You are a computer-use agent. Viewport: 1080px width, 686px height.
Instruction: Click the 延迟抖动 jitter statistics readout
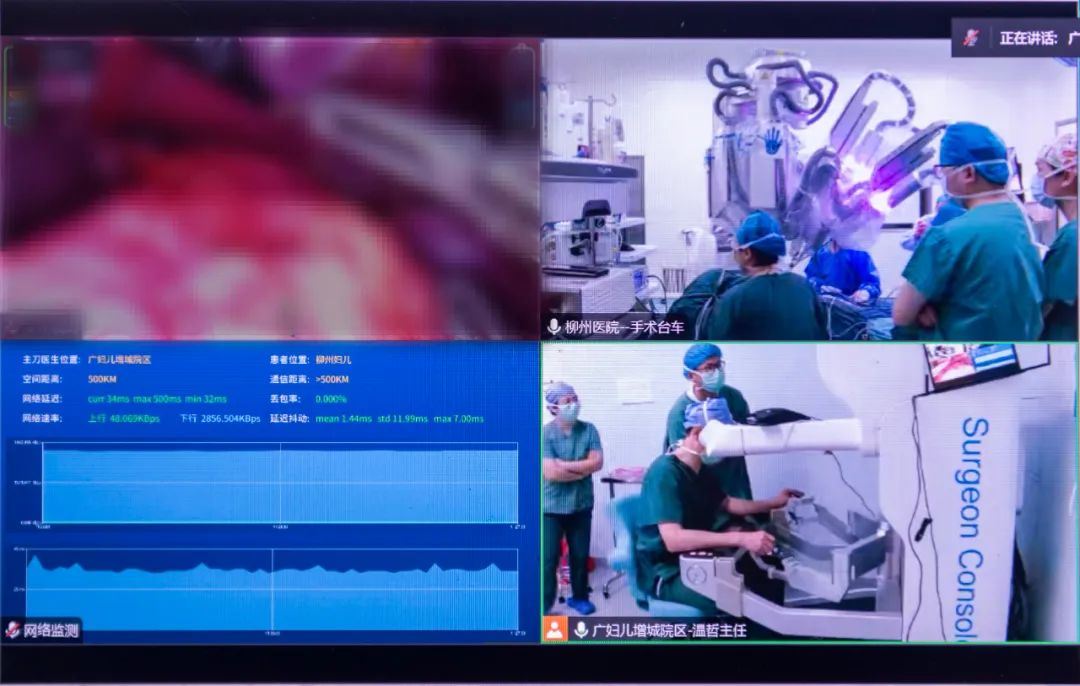click(399, 418)
